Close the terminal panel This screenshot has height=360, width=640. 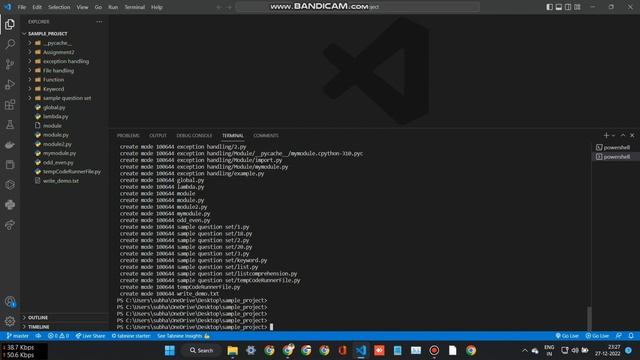[632, 136]
